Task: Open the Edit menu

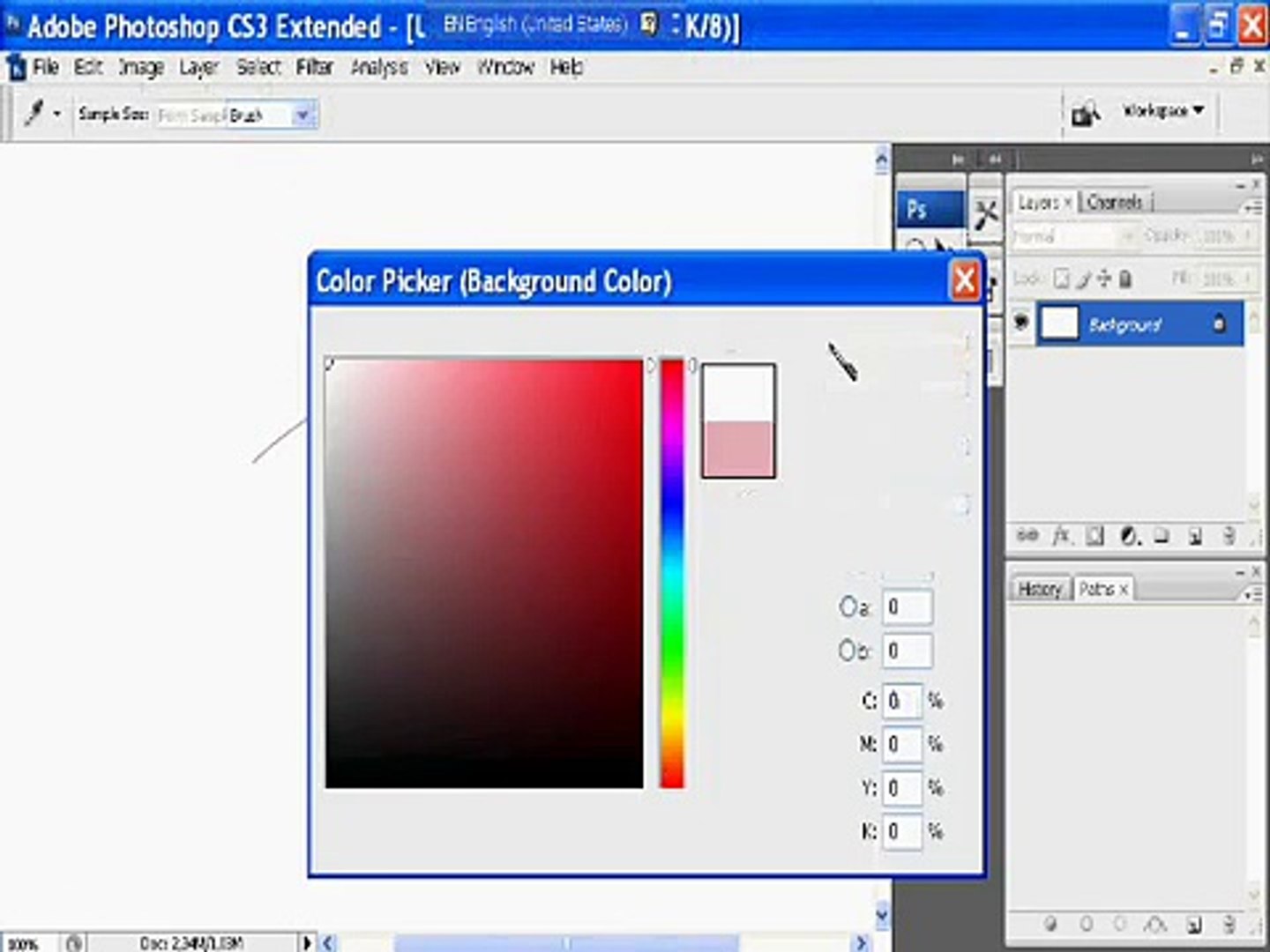Action: (88, 67)
